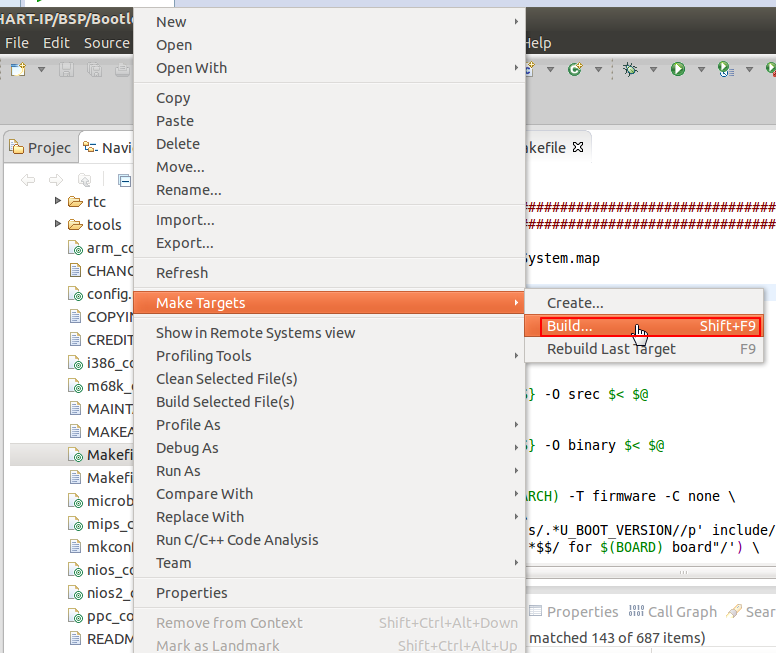Screen dimensions: 776x653
Task: Open the Debug dropdown arrow
Action: tap(653, 69)
